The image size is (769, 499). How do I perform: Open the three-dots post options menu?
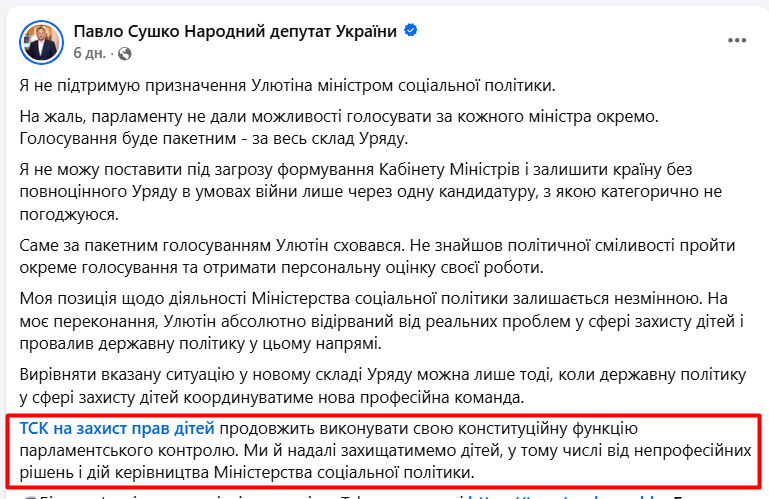(737, 40)
